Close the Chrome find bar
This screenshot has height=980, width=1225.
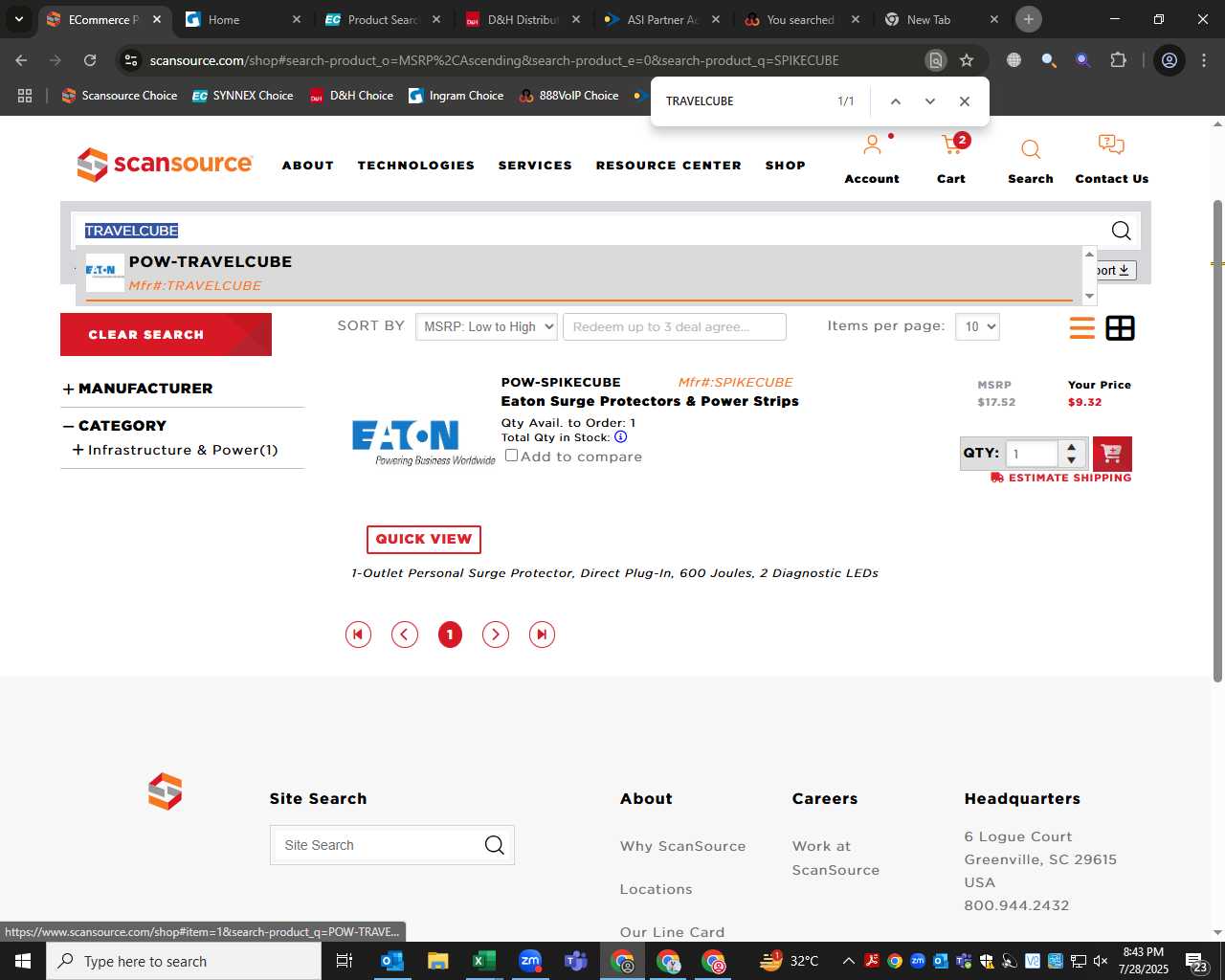tap(965, 101)
